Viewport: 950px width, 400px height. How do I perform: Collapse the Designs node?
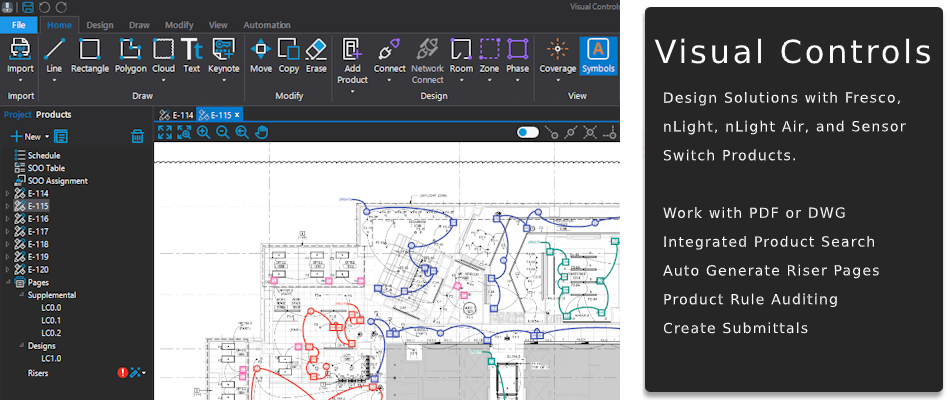click(x=22, y=346)
